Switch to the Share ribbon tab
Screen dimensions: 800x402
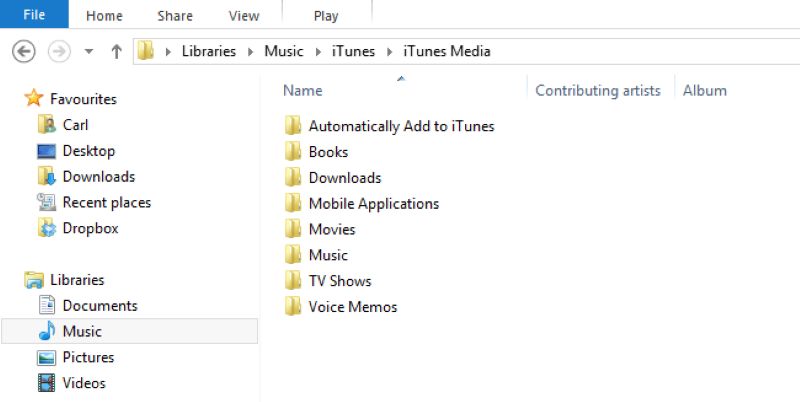pyautogui.click(x=173, y=16)
